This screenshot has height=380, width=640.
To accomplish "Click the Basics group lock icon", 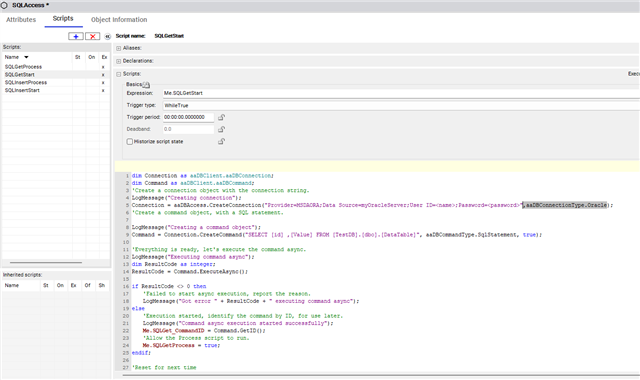I will tap(146, 85).
